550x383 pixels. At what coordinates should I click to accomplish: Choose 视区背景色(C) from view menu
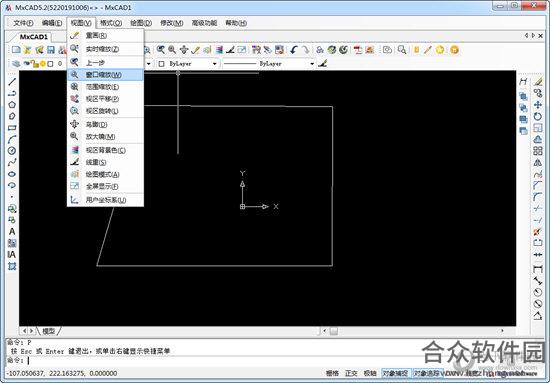tap(105, 150)
